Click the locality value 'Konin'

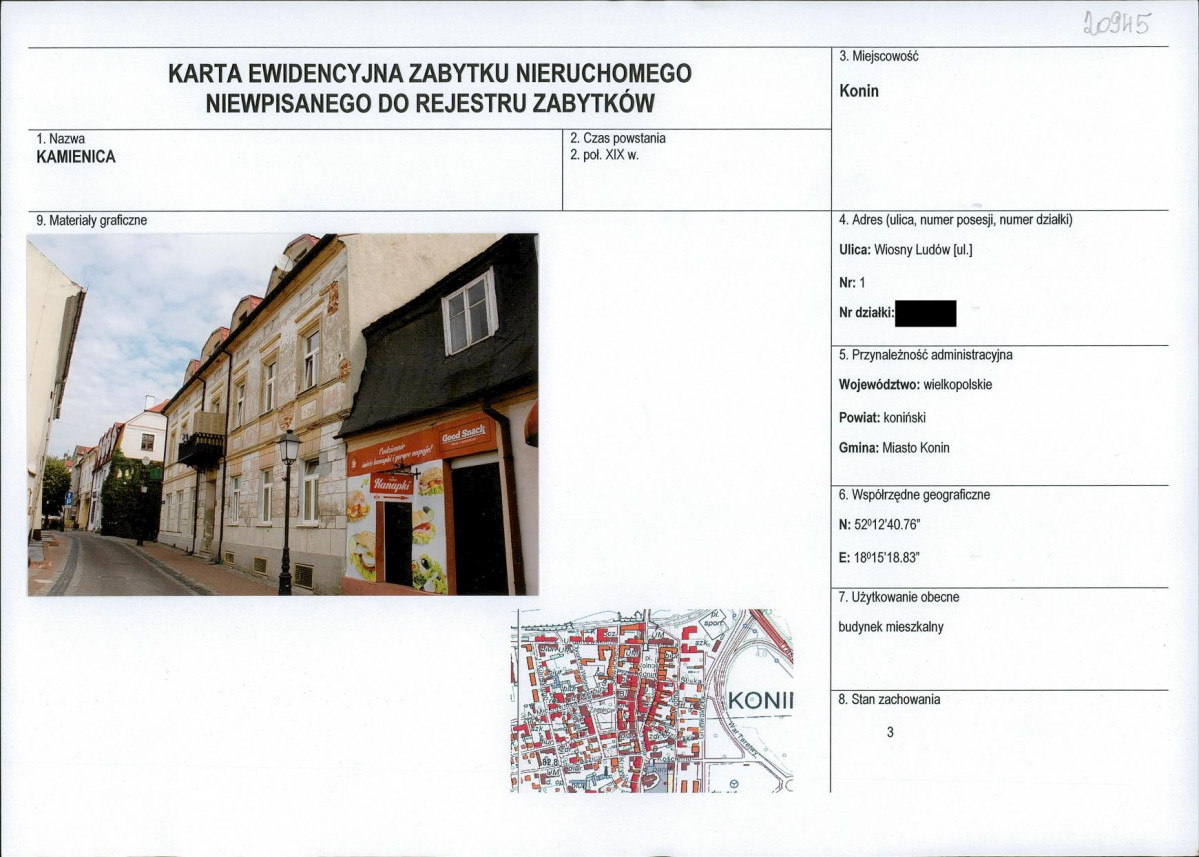859,91
